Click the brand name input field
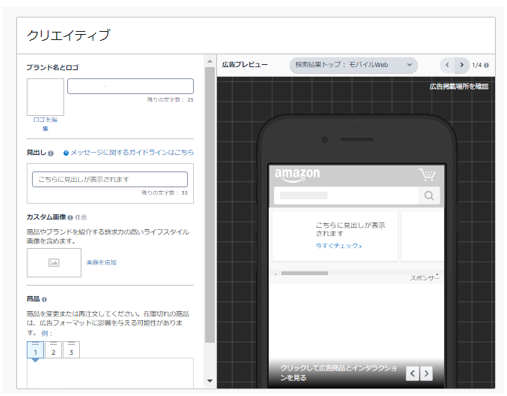The image size is (507, 396). 130,86
